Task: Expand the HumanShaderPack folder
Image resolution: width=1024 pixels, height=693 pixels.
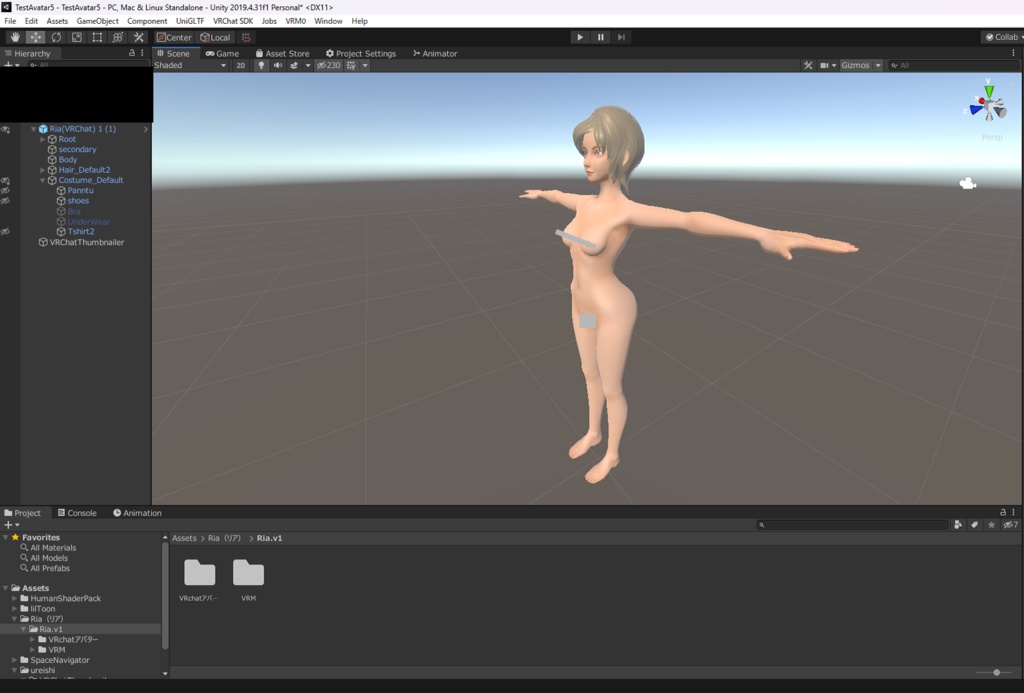Action: click(14, 598)
